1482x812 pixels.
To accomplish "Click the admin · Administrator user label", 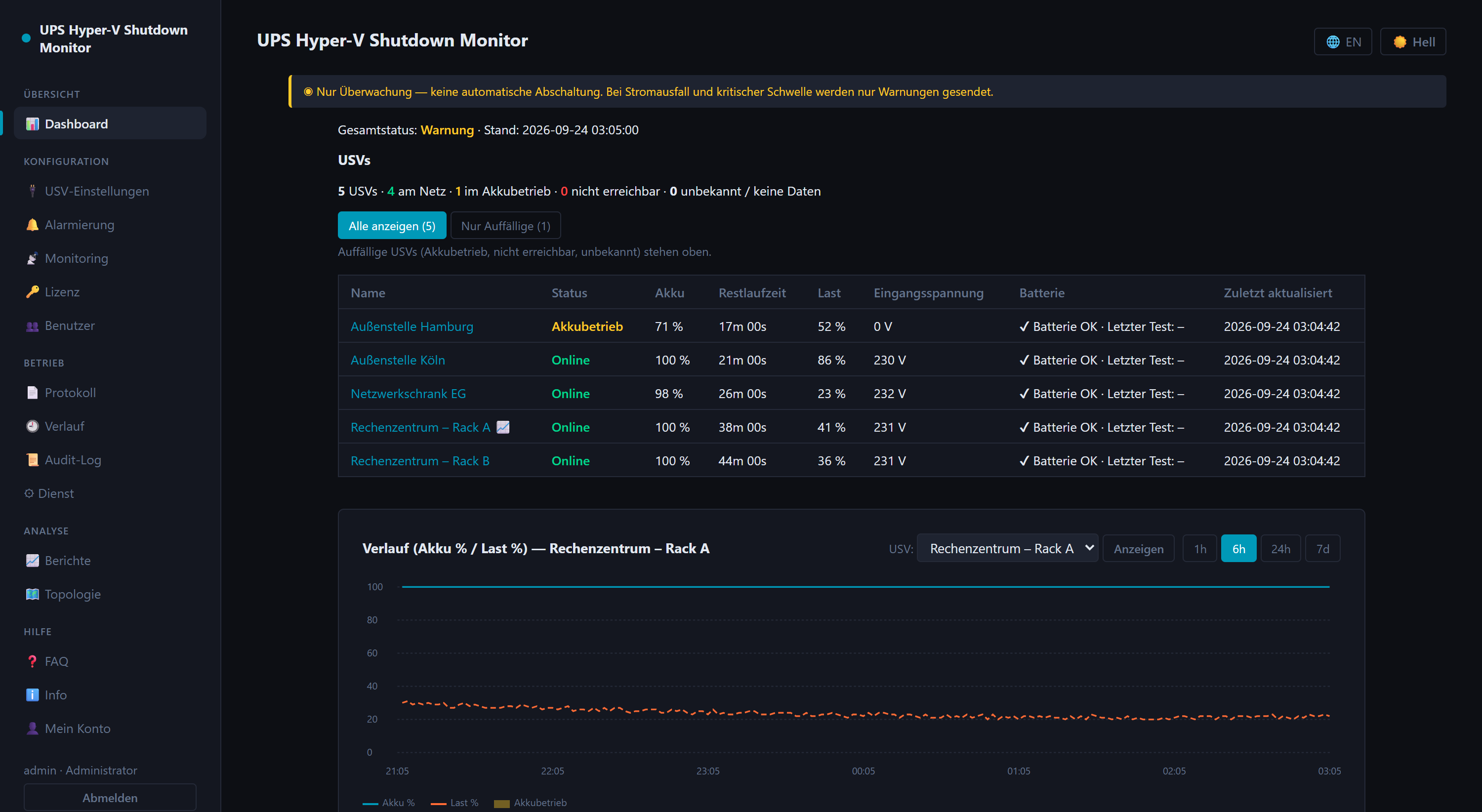I will tap(80, 770).
